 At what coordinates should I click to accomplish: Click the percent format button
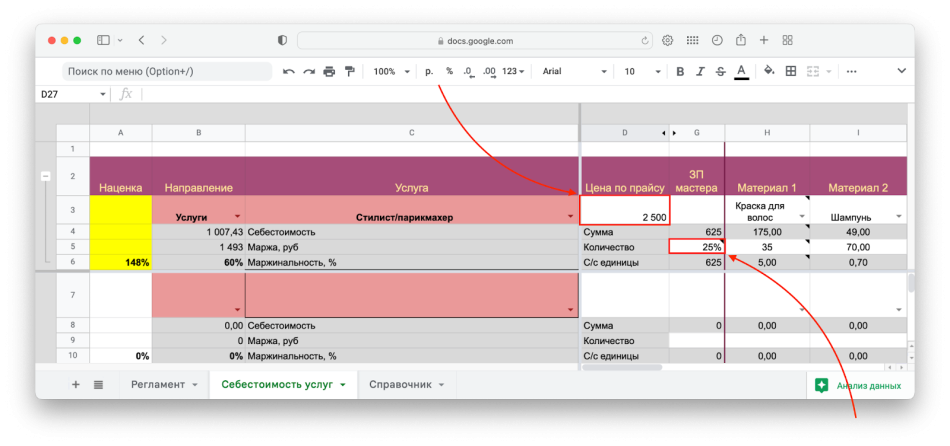pos(449,72)
